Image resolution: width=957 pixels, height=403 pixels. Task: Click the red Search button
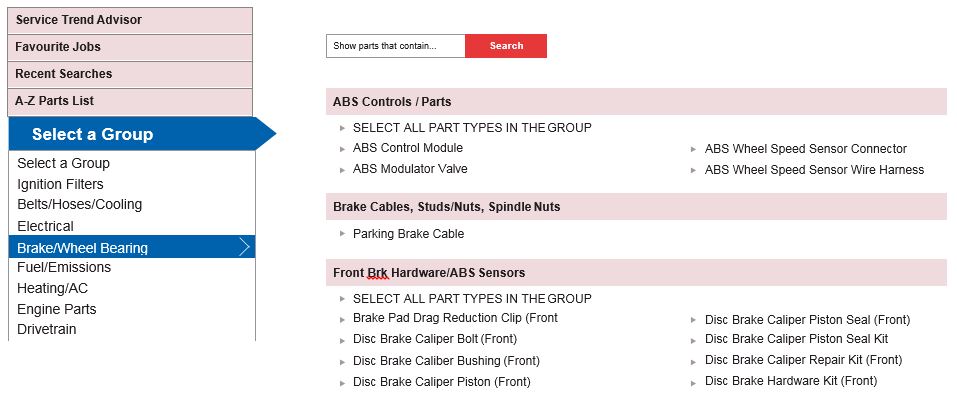pyautogui.click(x=505, y=46)
